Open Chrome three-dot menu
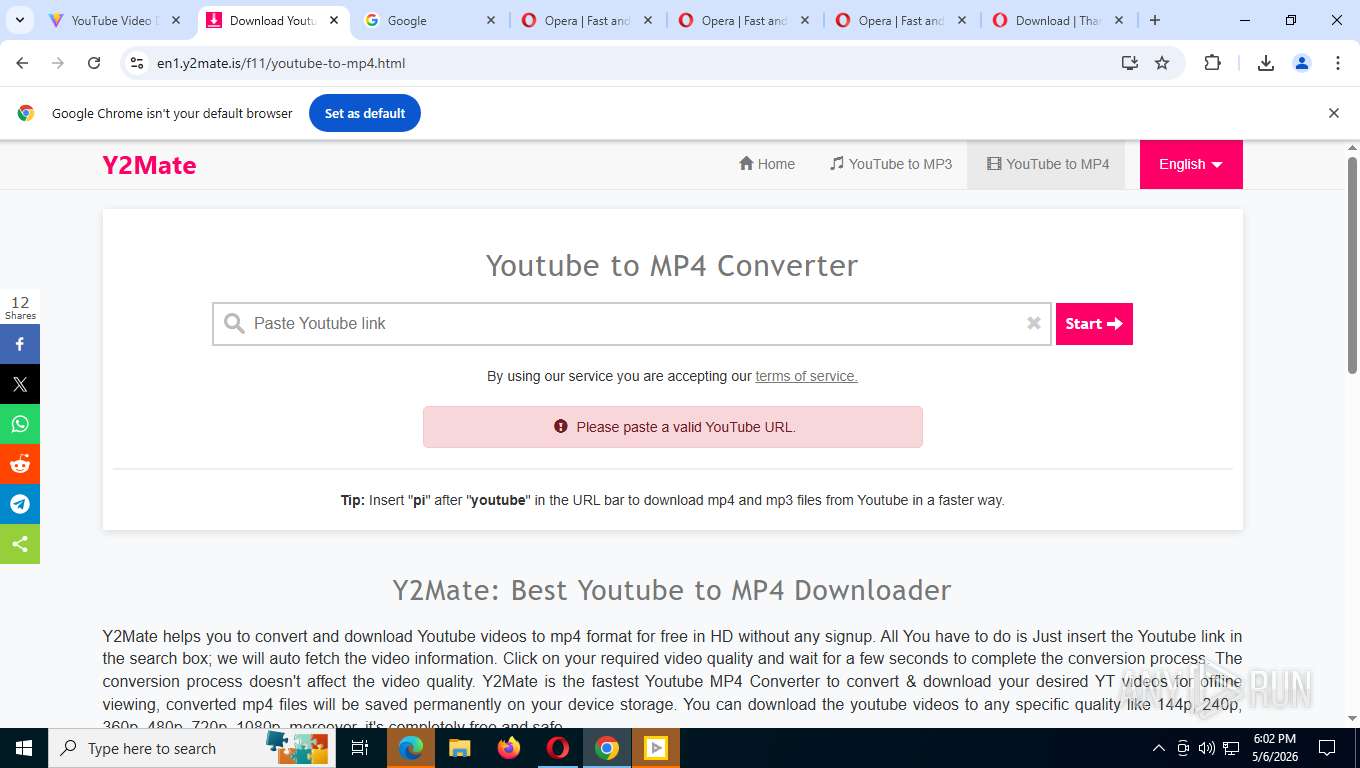 tap(1338, 63)
